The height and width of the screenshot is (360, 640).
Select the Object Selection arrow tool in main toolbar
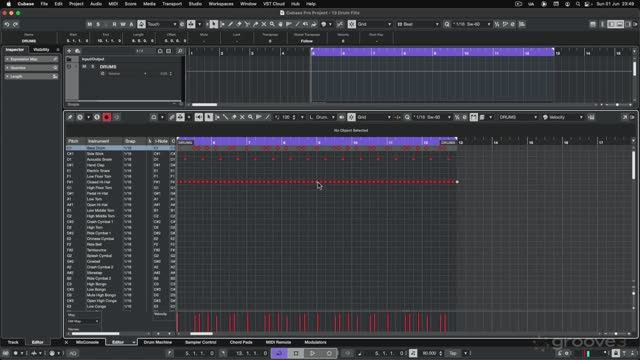[x=214, y=24]
